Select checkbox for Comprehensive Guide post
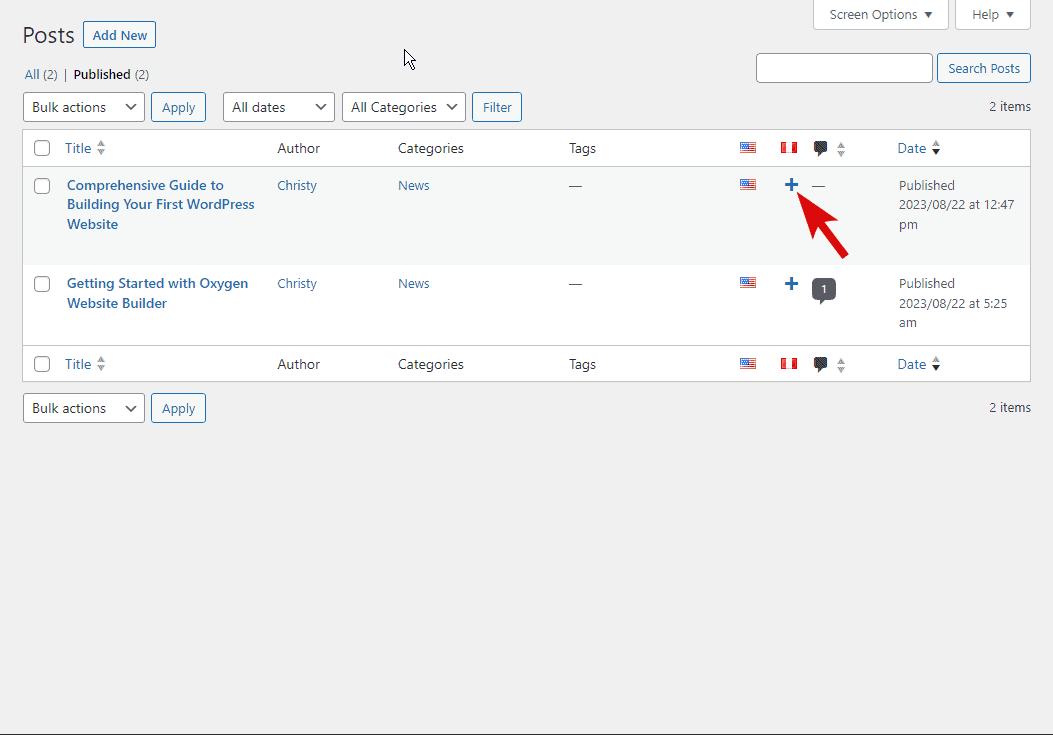 tap(42, 186)
